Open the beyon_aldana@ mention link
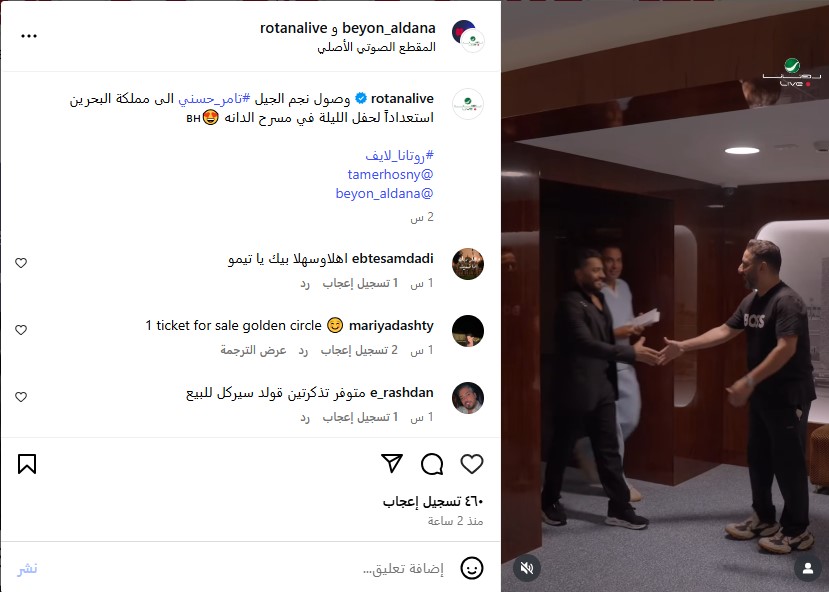 coord(384,193)
